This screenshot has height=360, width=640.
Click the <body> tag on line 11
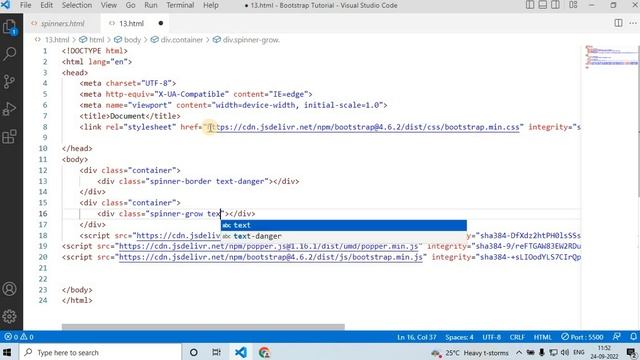click(x=75, y=159)
